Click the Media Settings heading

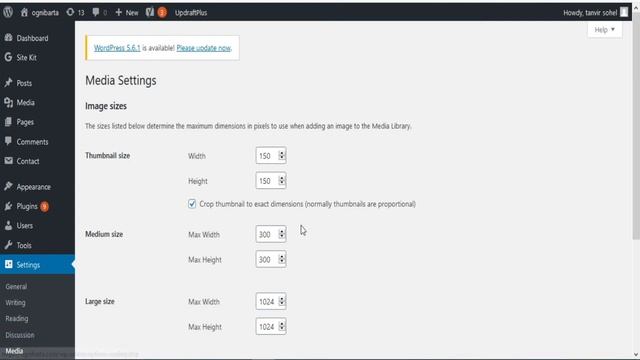[121, 80]
